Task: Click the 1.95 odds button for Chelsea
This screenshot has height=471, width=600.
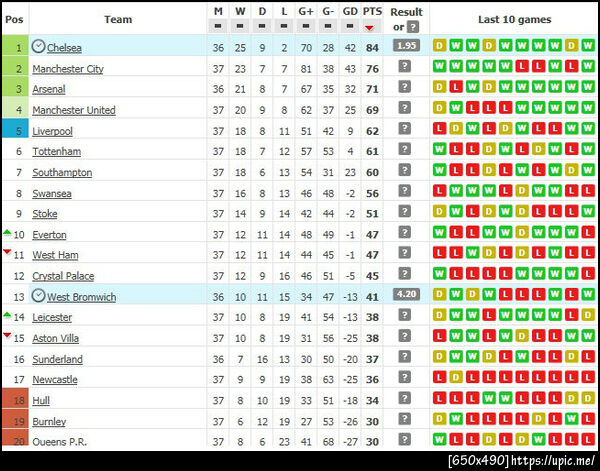Action: pos(405,46)
